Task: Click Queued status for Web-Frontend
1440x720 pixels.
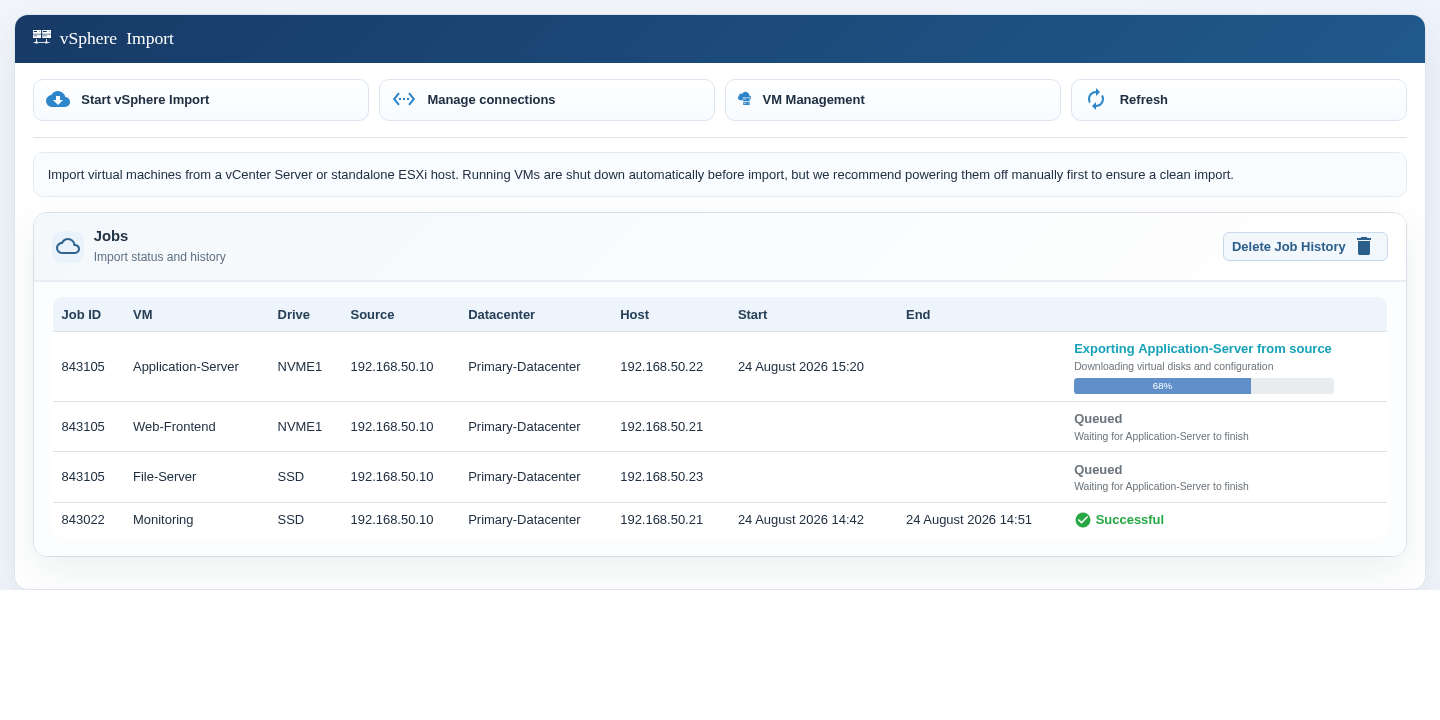Action: coord(1098,418)
